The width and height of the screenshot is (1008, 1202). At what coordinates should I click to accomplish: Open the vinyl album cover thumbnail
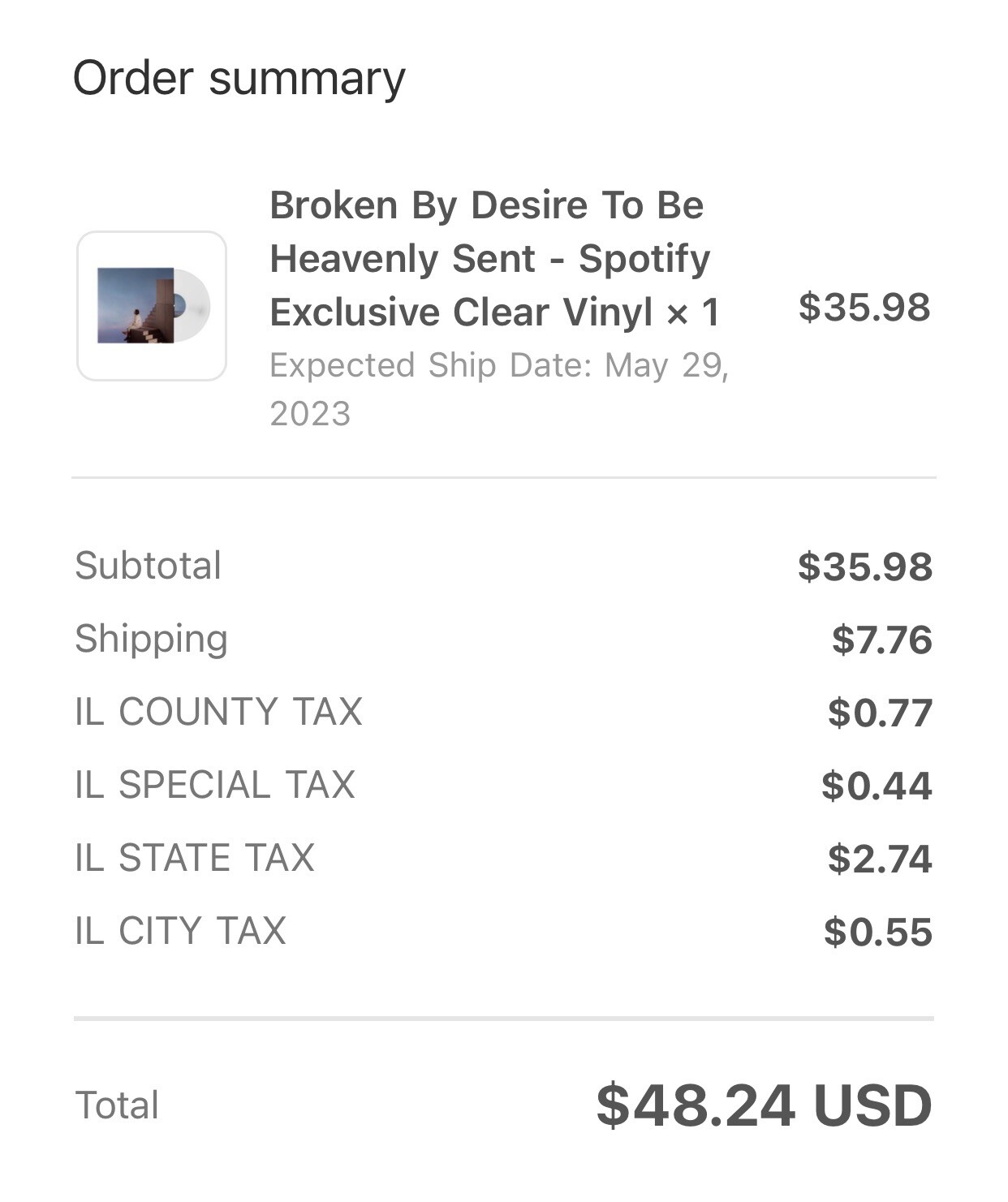point(152,306)
